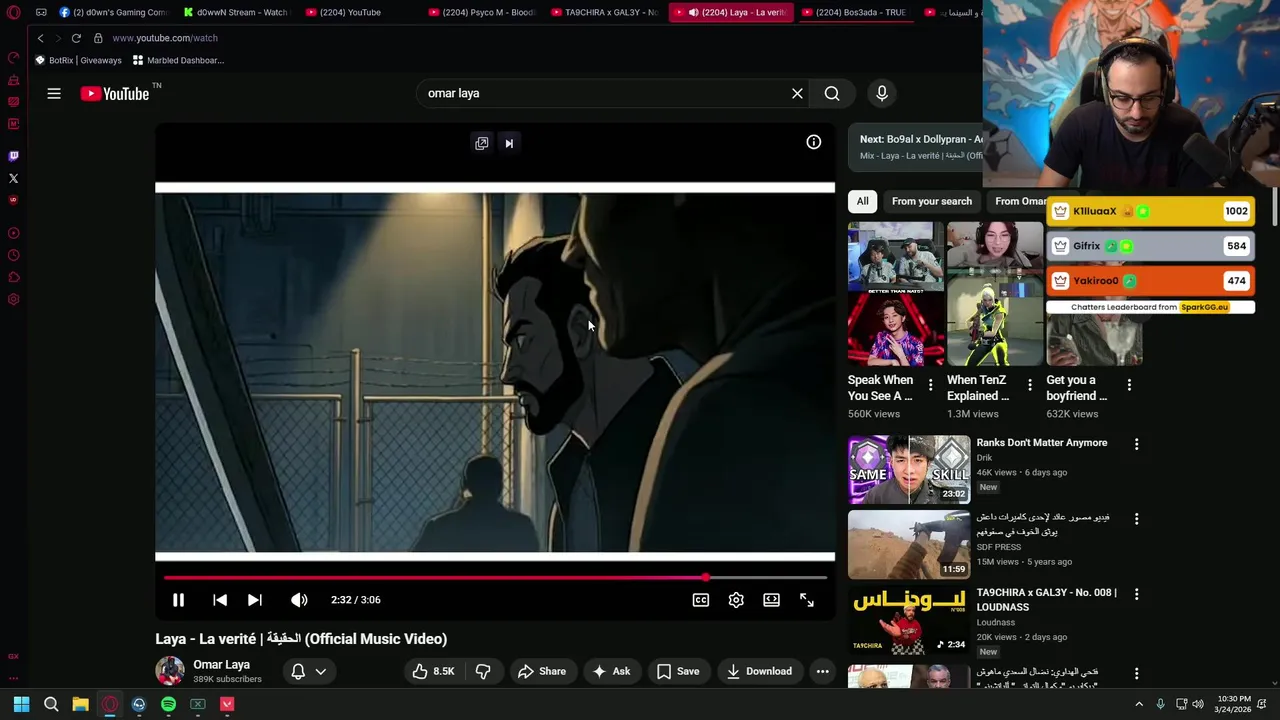Open 'Marbled Dashboar...' bookmark
1280x720 pixels.
(x=178, y=60)
